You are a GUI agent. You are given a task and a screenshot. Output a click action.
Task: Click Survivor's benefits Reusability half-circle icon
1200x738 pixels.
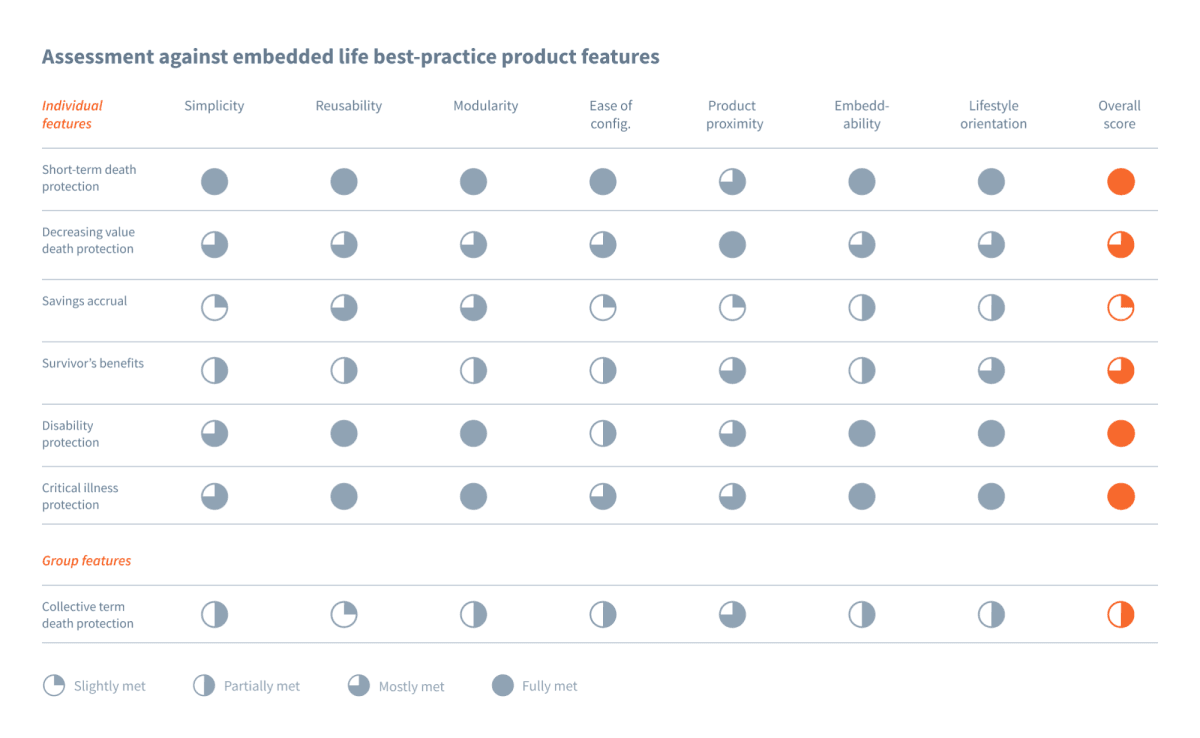344,371
